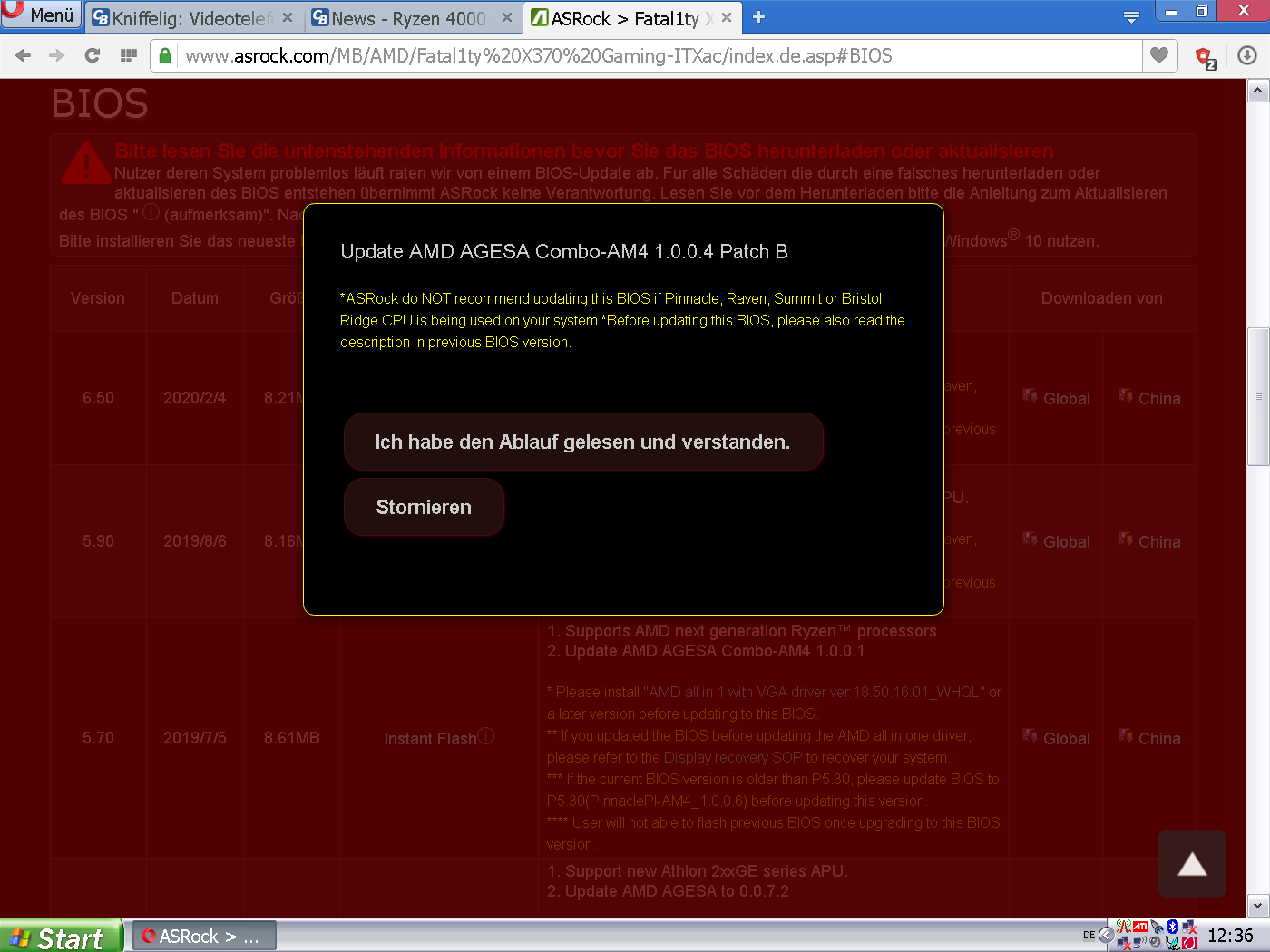Screen dimensions: 1270x952
Task: Click the volume speaker tray icon
Action: (x=1155, y=942)
